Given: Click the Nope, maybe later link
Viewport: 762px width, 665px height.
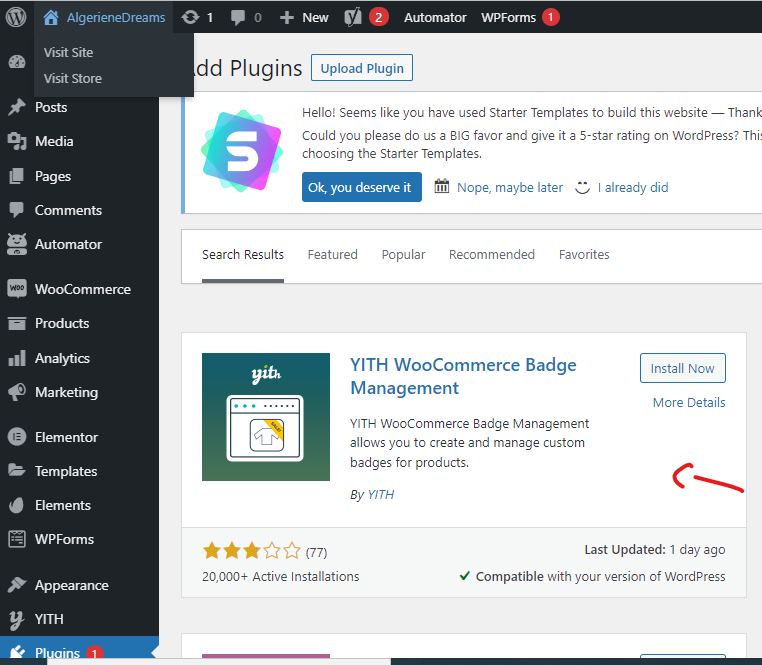Looking at the screenshot, I should tap(510, 188).
